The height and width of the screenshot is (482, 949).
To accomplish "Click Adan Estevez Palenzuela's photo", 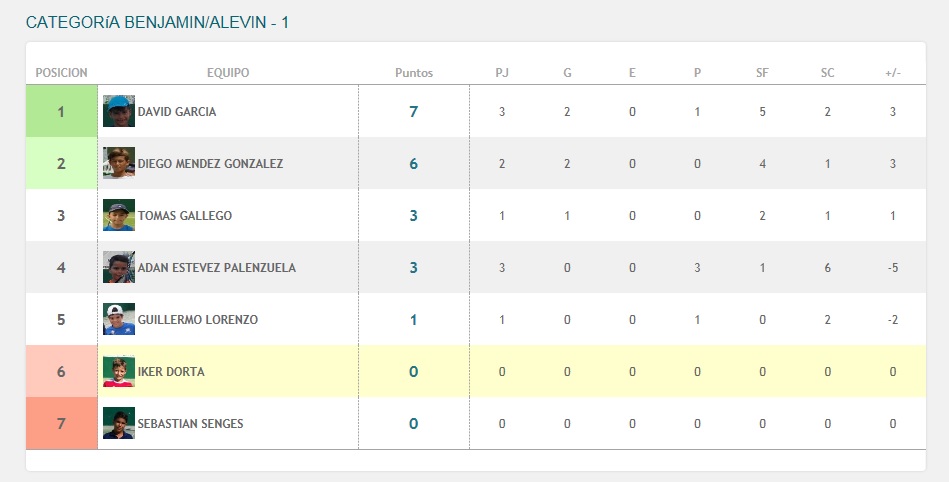I will point(119,268).
